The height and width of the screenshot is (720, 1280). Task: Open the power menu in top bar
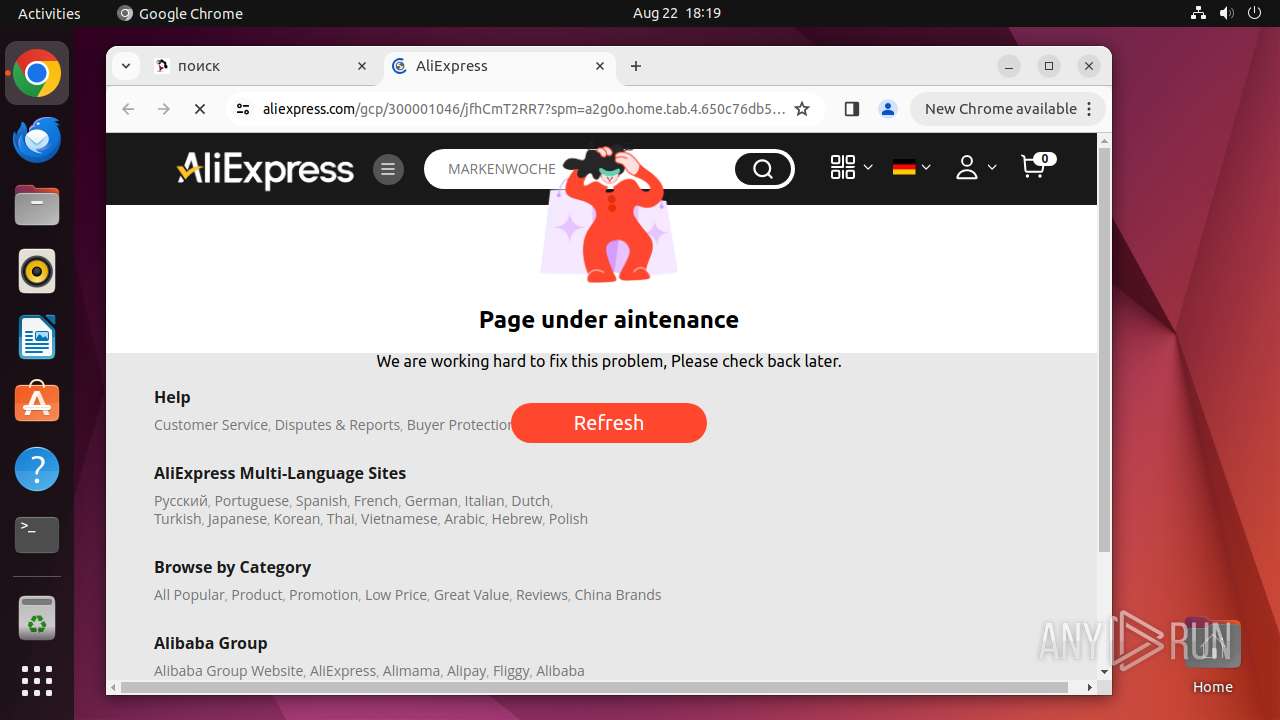[1255, 13]
